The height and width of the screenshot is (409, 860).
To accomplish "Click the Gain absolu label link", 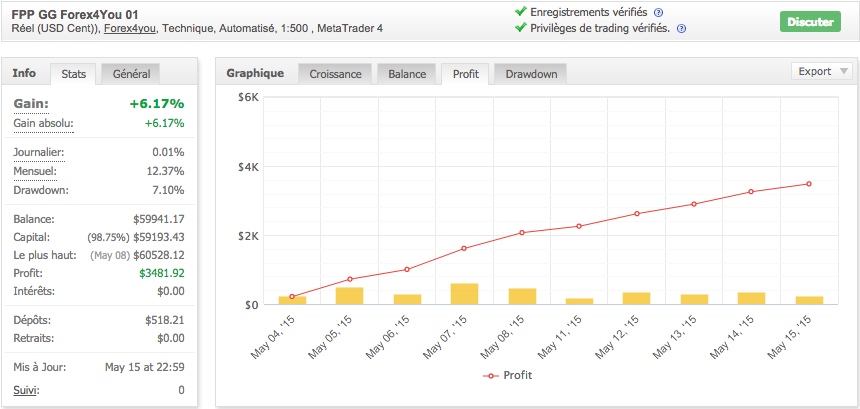I will click(43, 123).
